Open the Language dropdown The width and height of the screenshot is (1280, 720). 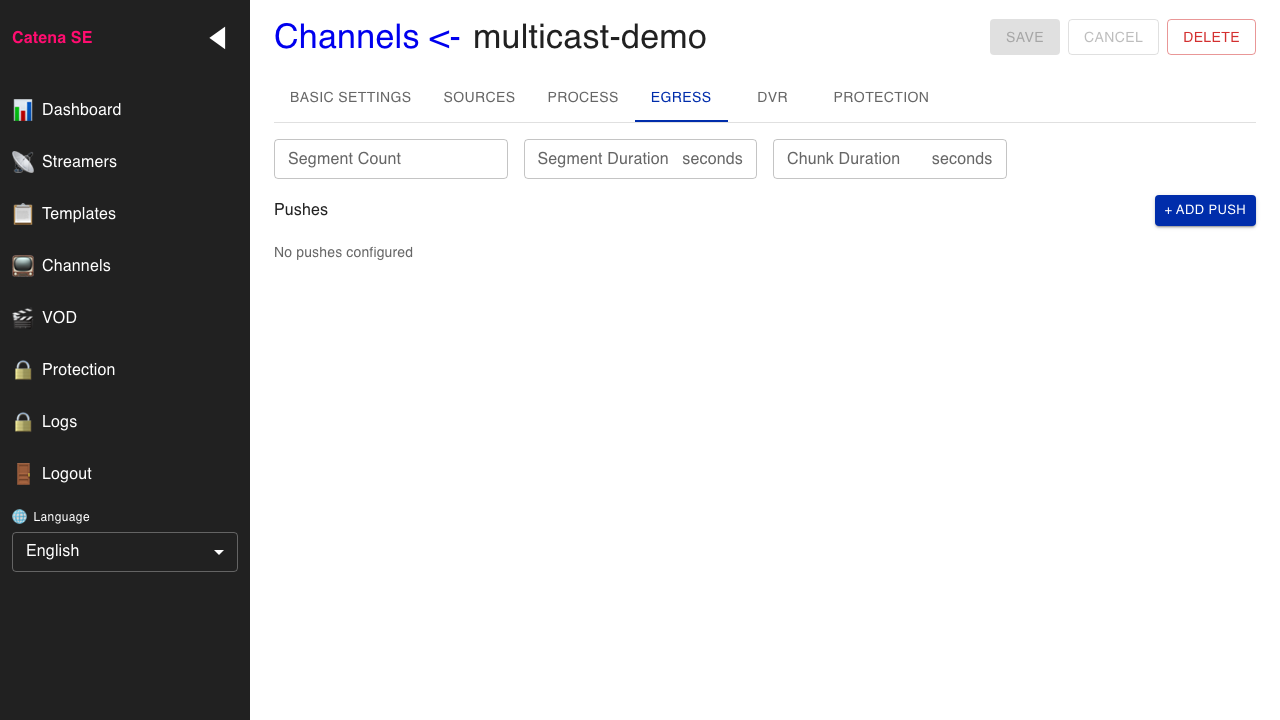coord(124,552)
